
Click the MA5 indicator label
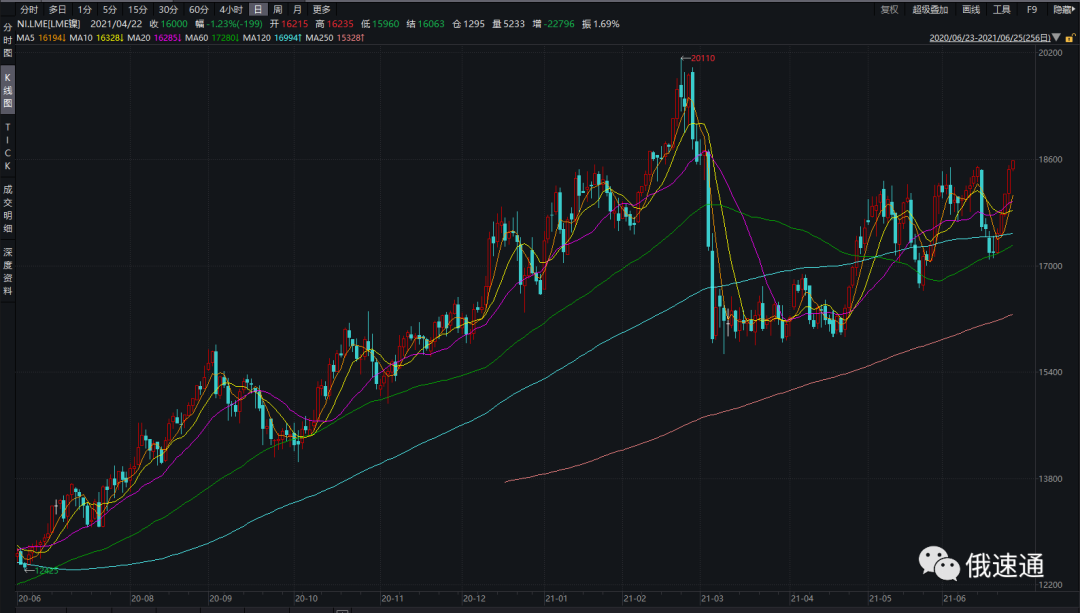27,37
